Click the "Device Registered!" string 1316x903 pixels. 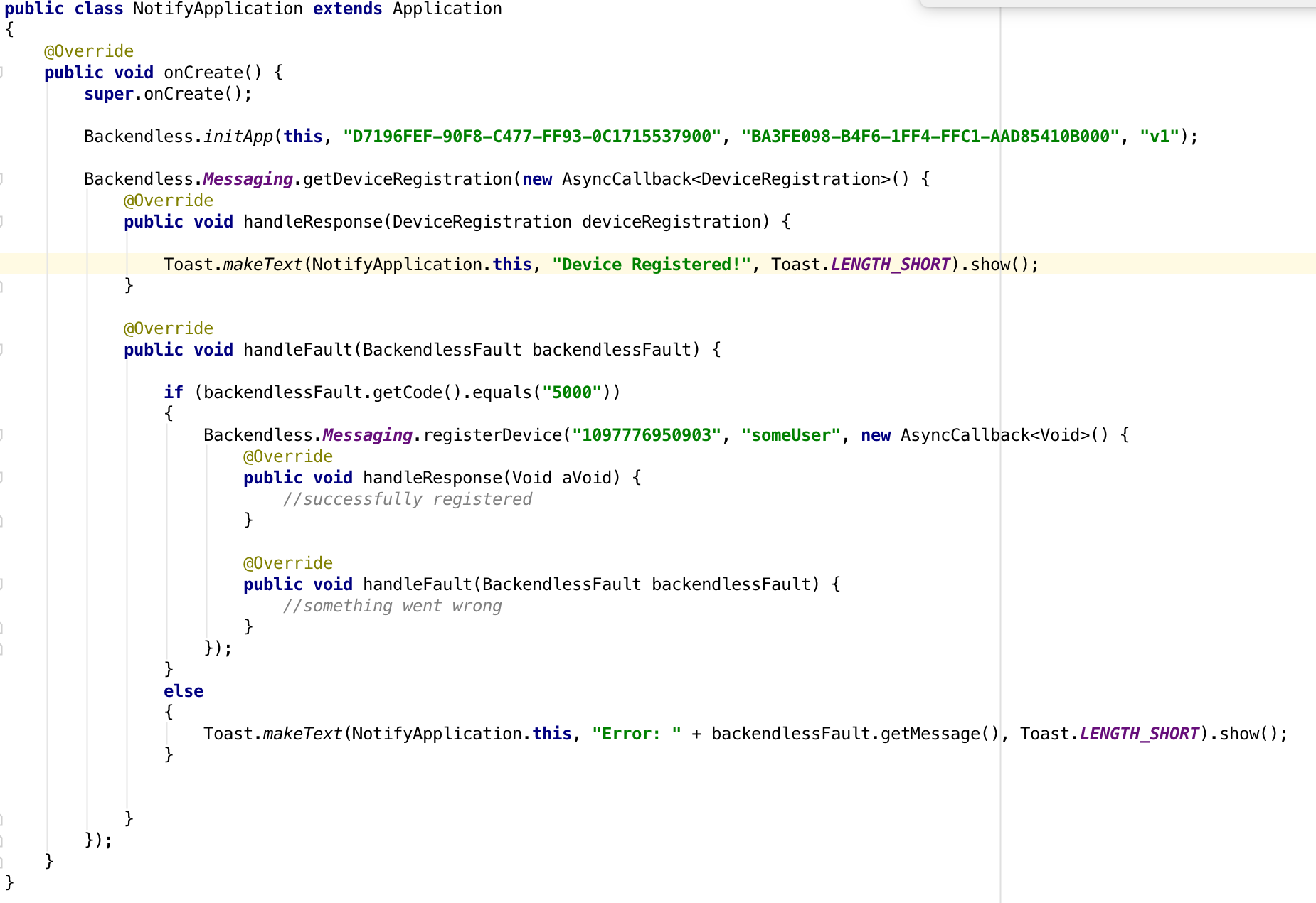(652, 265)
